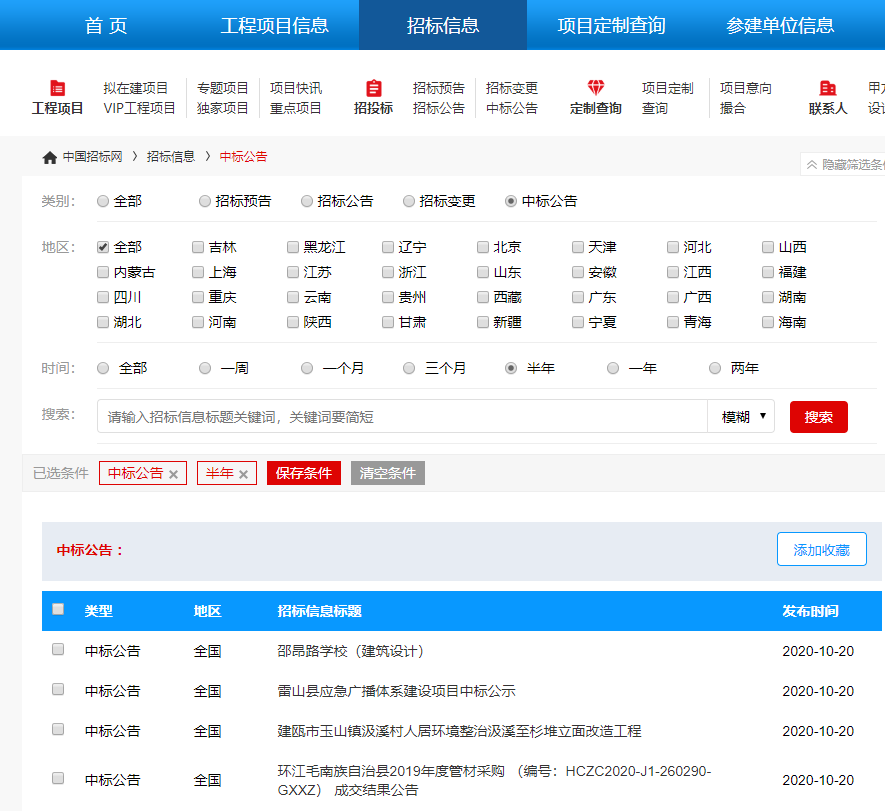Open the 招标信息 navigation tab
885x811 pixels.
443,25
